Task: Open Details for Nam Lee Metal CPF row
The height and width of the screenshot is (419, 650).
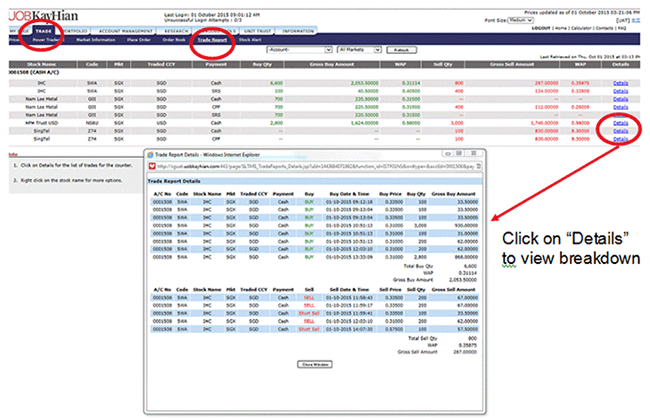Action: pyautogui.click(x=621, y=107)
